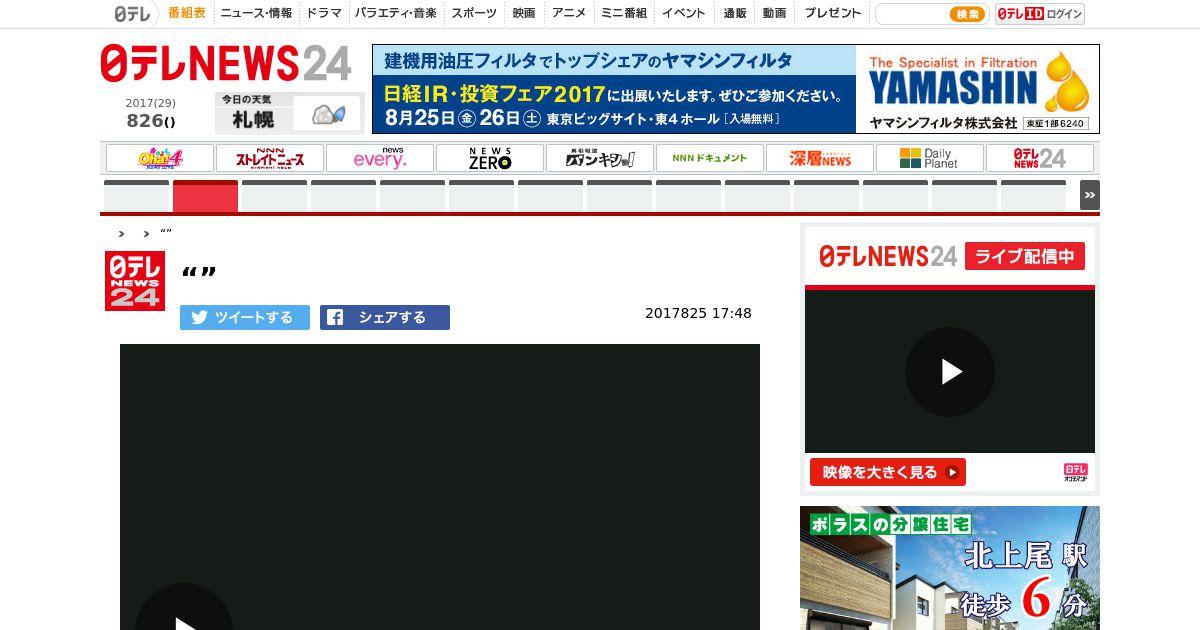The width and height of the screenshot is (1200, 630).
Task: Click the orange 検索 search button
Action: point(968,14)
